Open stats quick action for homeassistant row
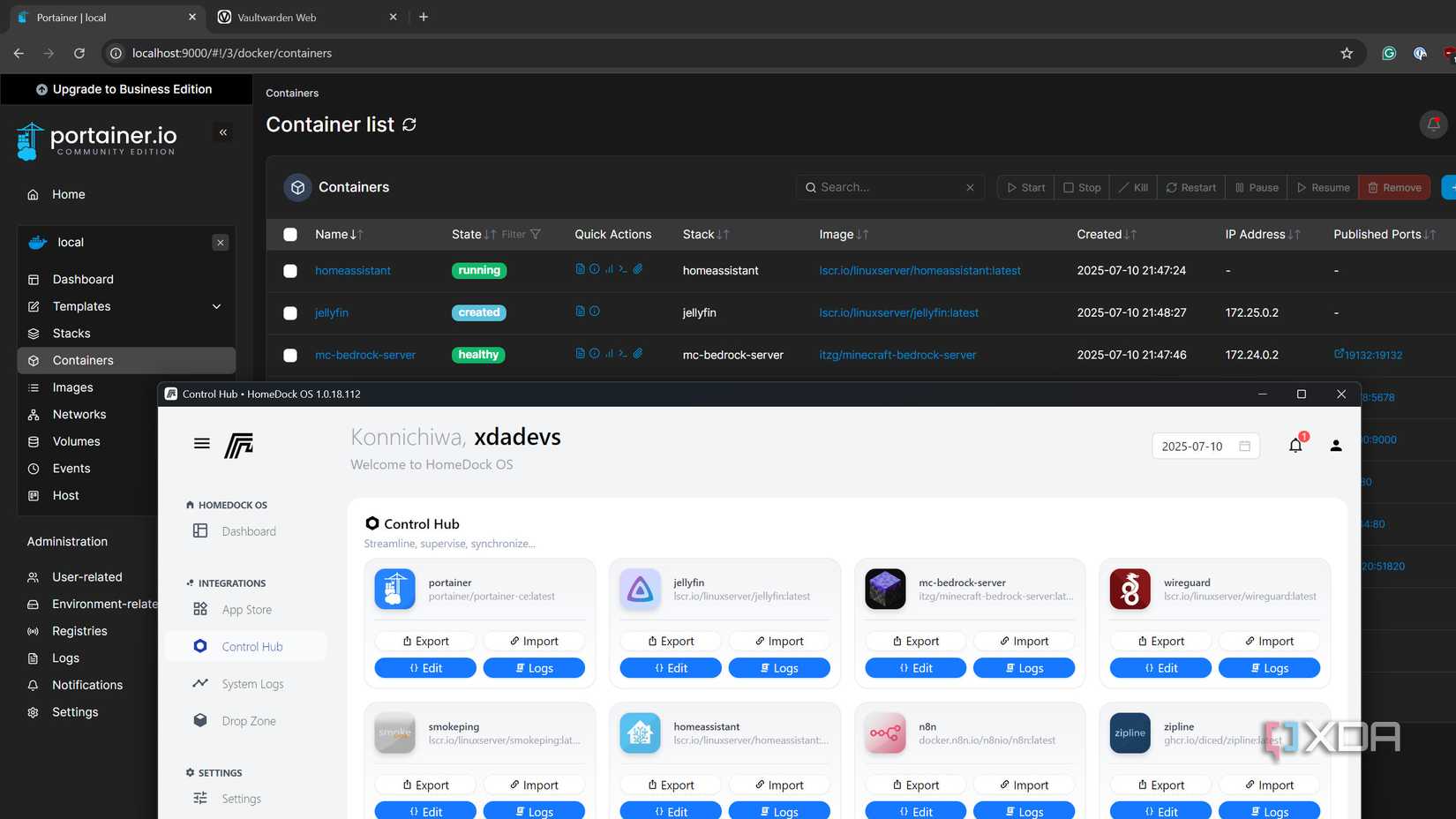Viewport: 1456px width, 819px height. tap(609, 269)
